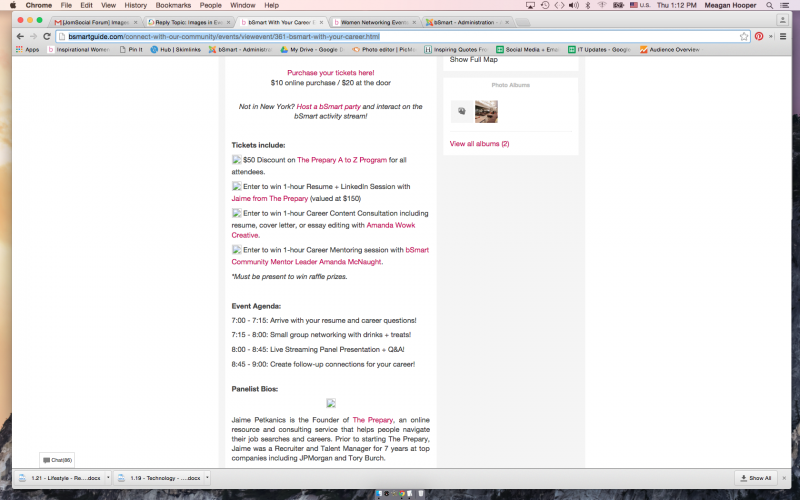Open the Apple menu
Viewport: 800px width, 500px height.
pos(13,5)
